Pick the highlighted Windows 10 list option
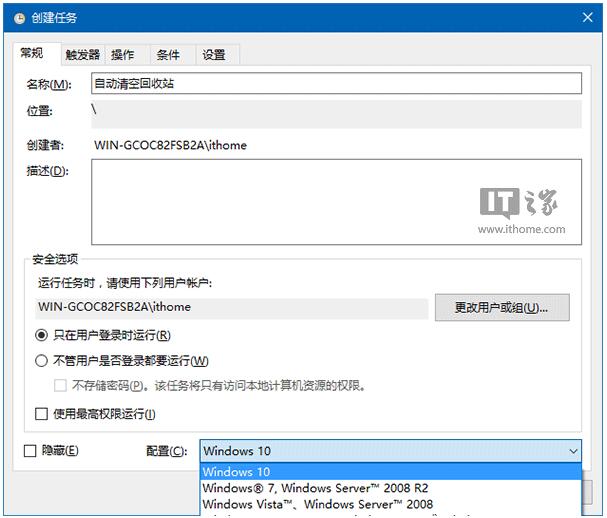 (x=390, y=472)
